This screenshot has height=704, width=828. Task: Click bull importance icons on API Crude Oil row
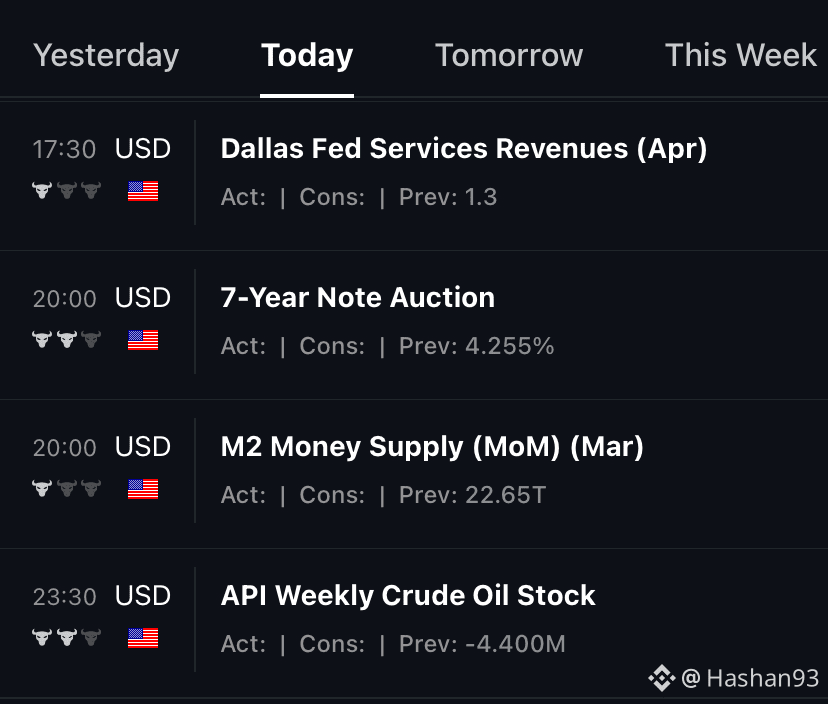(x=67, y=637)
